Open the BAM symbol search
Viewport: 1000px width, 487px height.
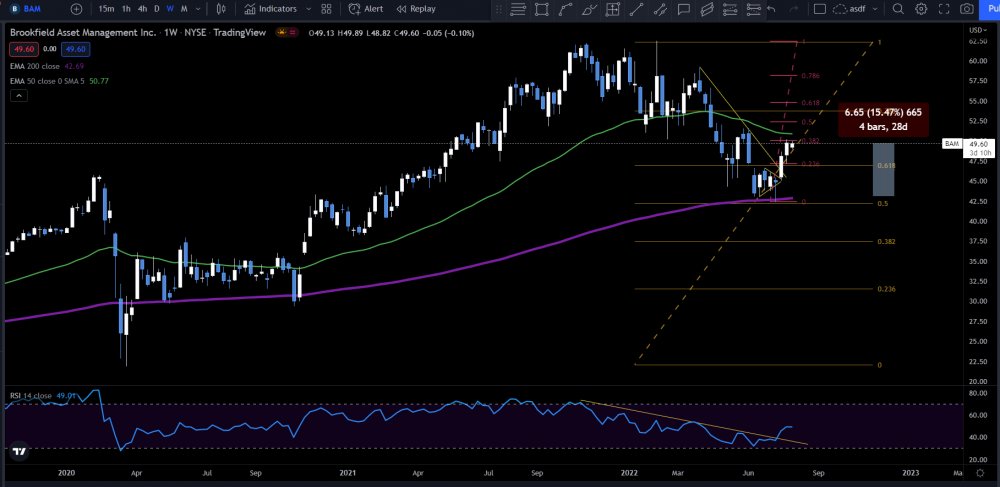coord(31,8)
